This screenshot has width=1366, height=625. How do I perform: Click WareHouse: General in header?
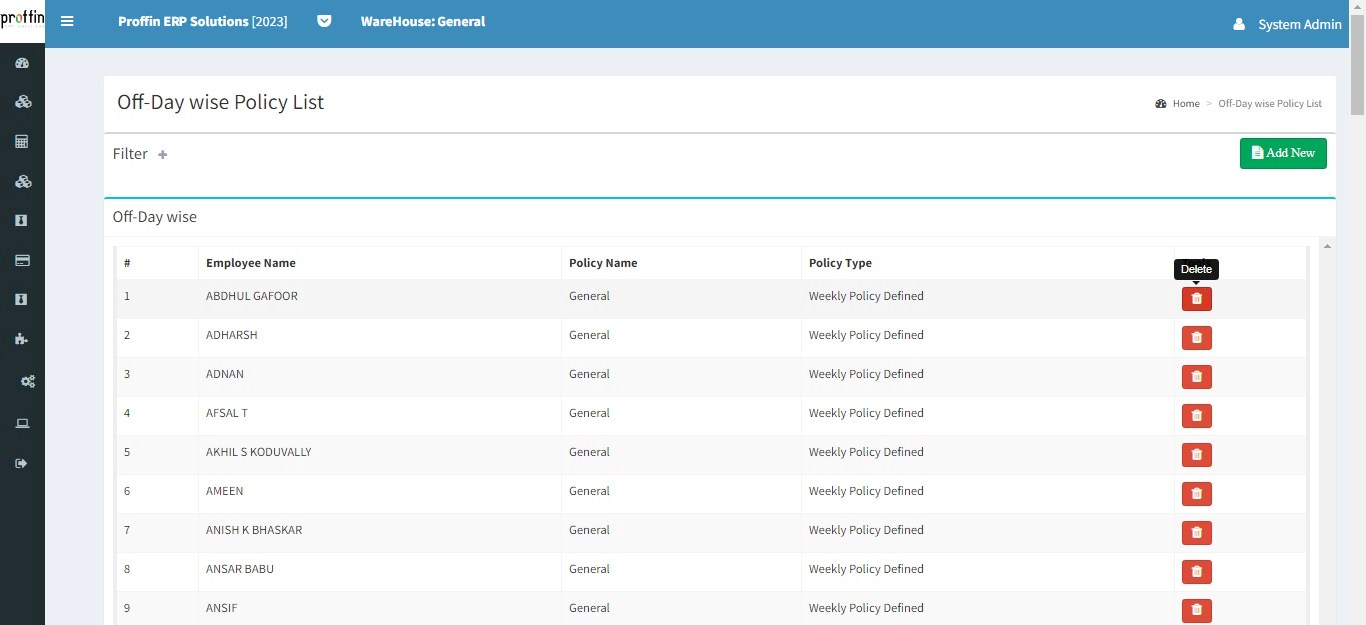click(423, 21)
